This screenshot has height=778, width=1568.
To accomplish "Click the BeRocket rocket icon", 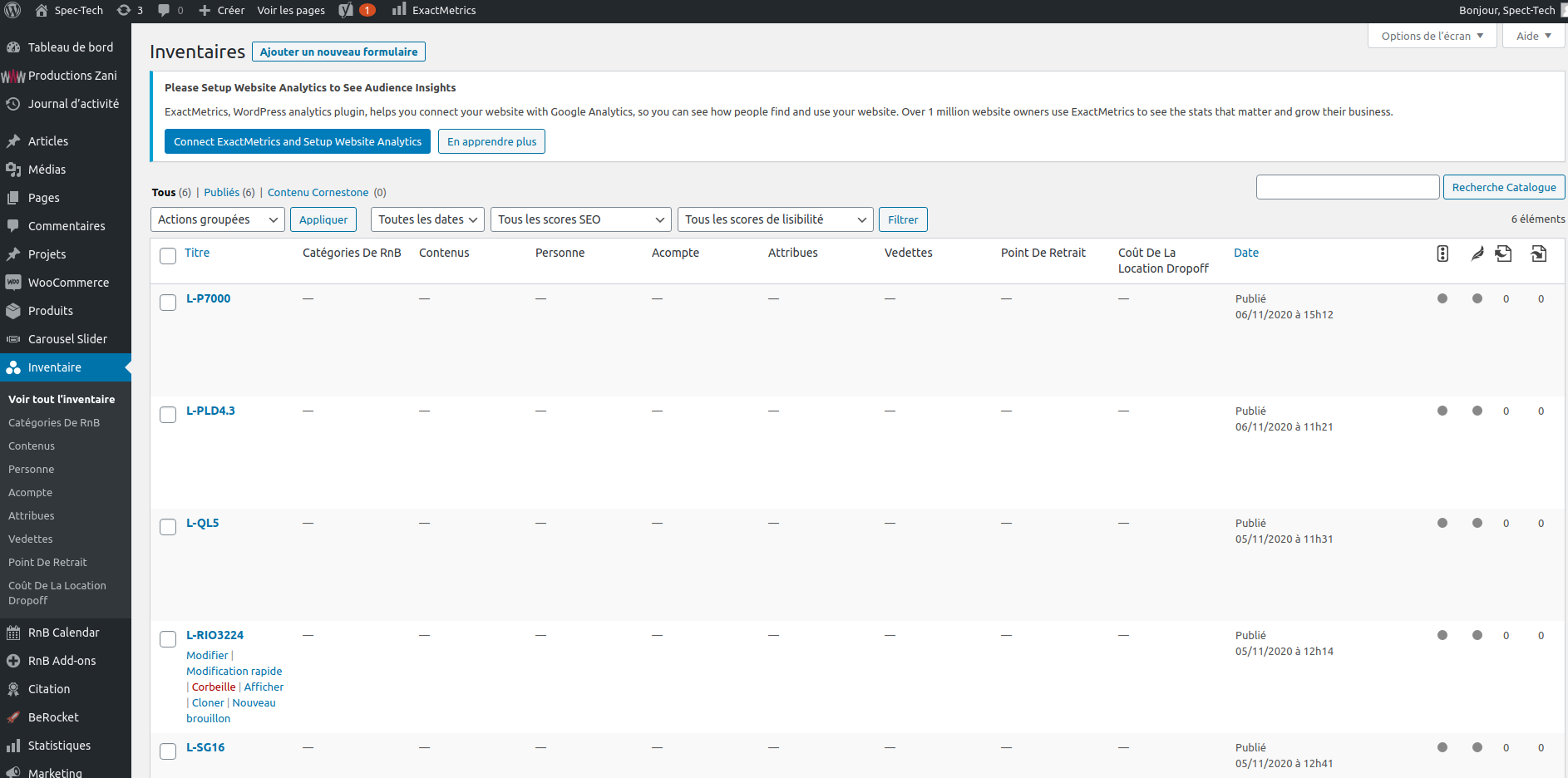I will point(13,717).
